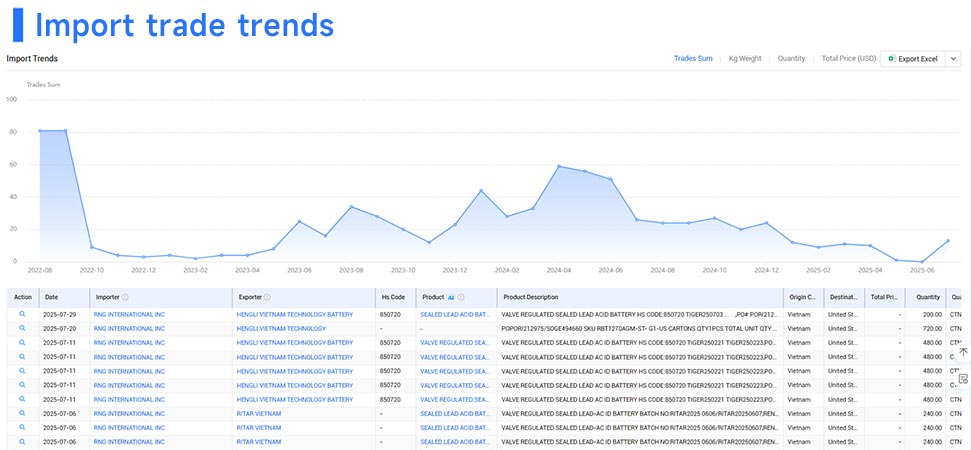Click the Origin C... column header
Image resolution: width=971 pixels, height=450 pixels.
tap(803, 297)
